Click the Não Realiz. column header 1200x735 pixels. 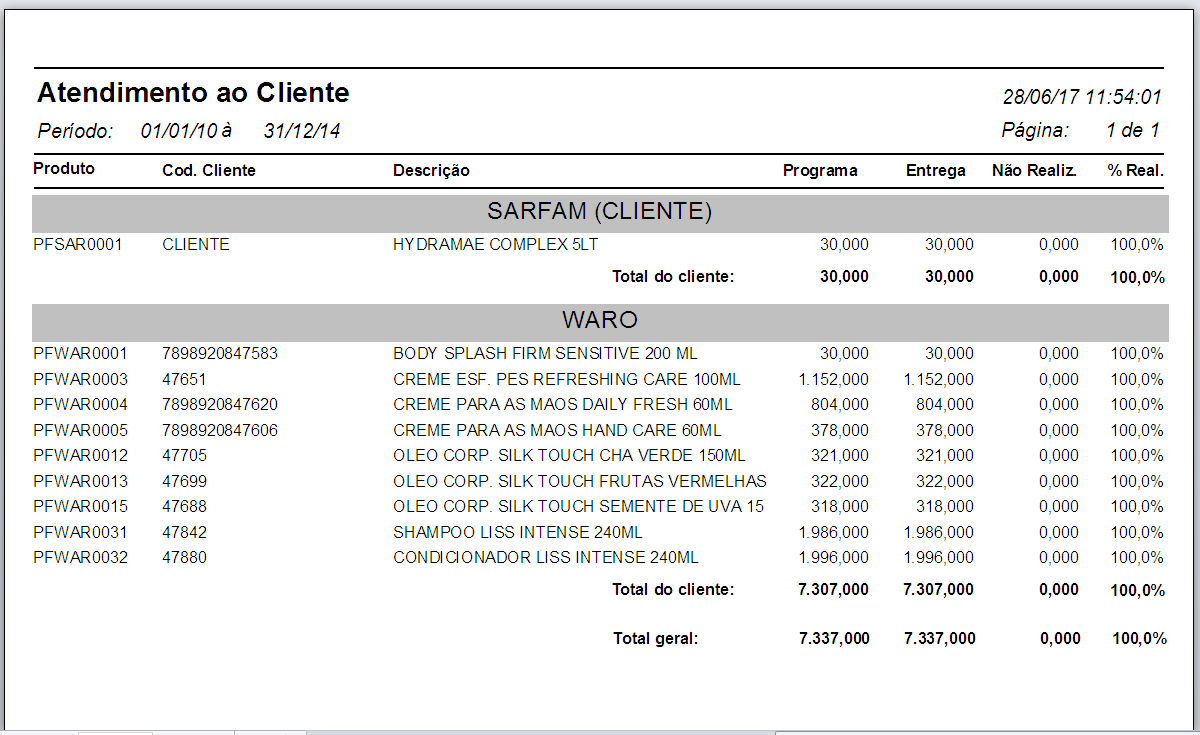click(1034, 170)
